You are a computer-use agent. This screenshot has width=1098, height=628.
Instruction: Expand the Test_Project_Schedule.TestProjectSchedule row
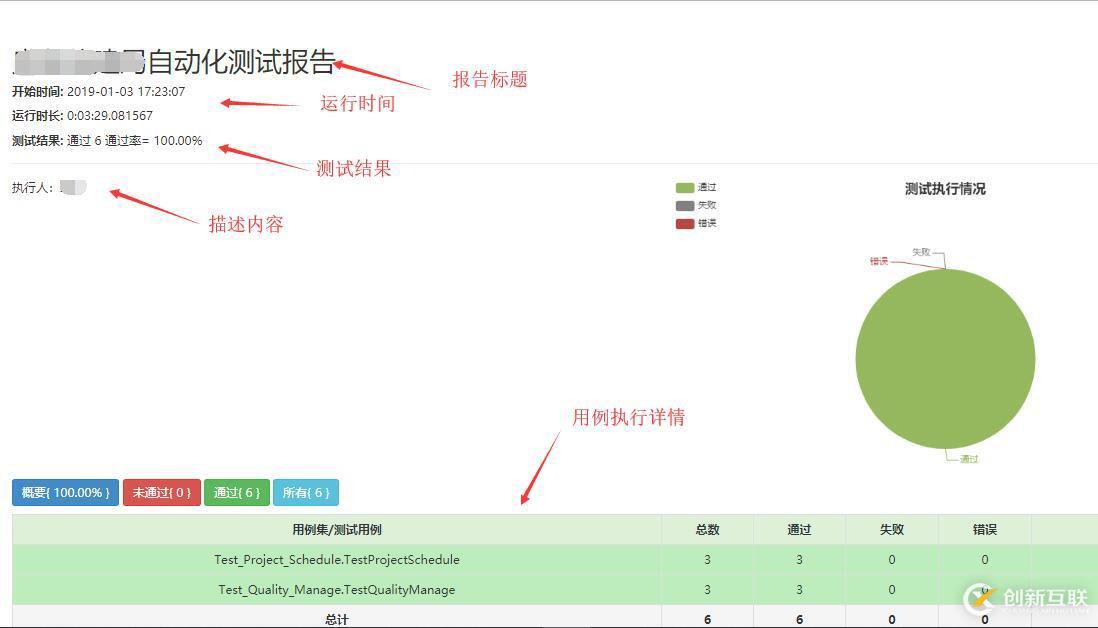pyautogui.click(x=337, y=559)
